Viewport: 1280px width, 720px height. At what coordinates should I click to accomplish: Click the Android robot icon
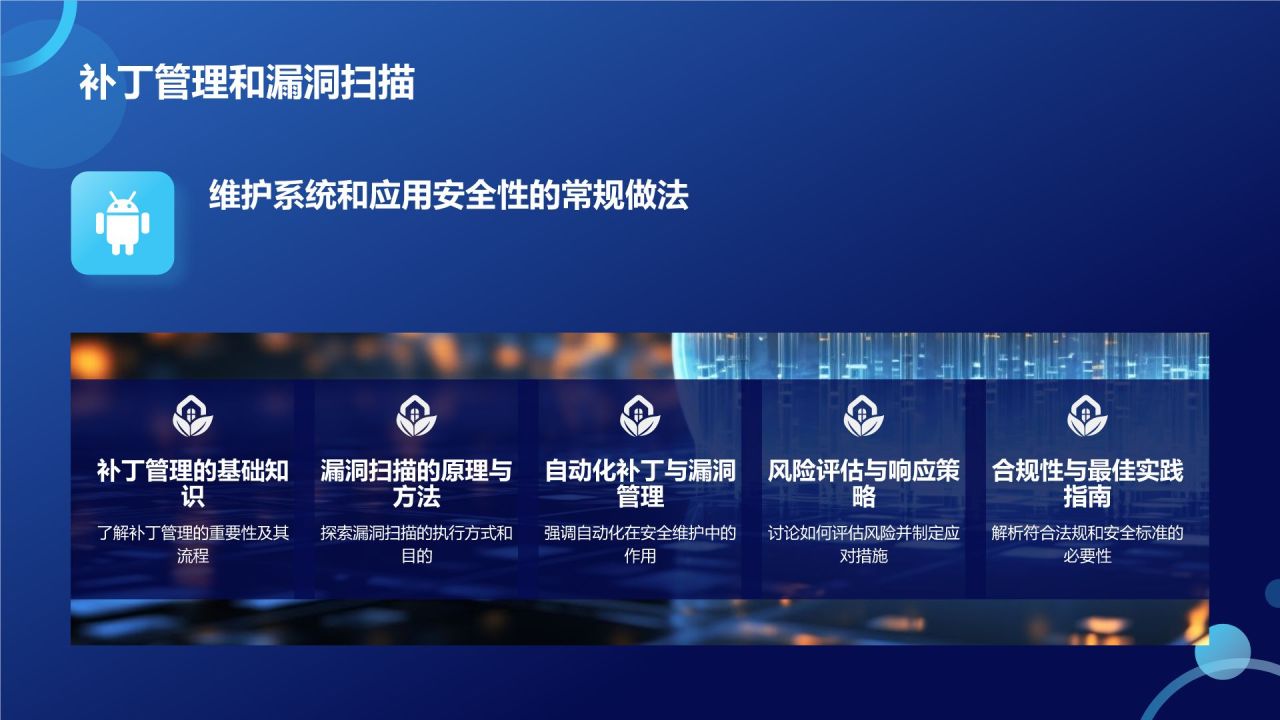(122, 223)
